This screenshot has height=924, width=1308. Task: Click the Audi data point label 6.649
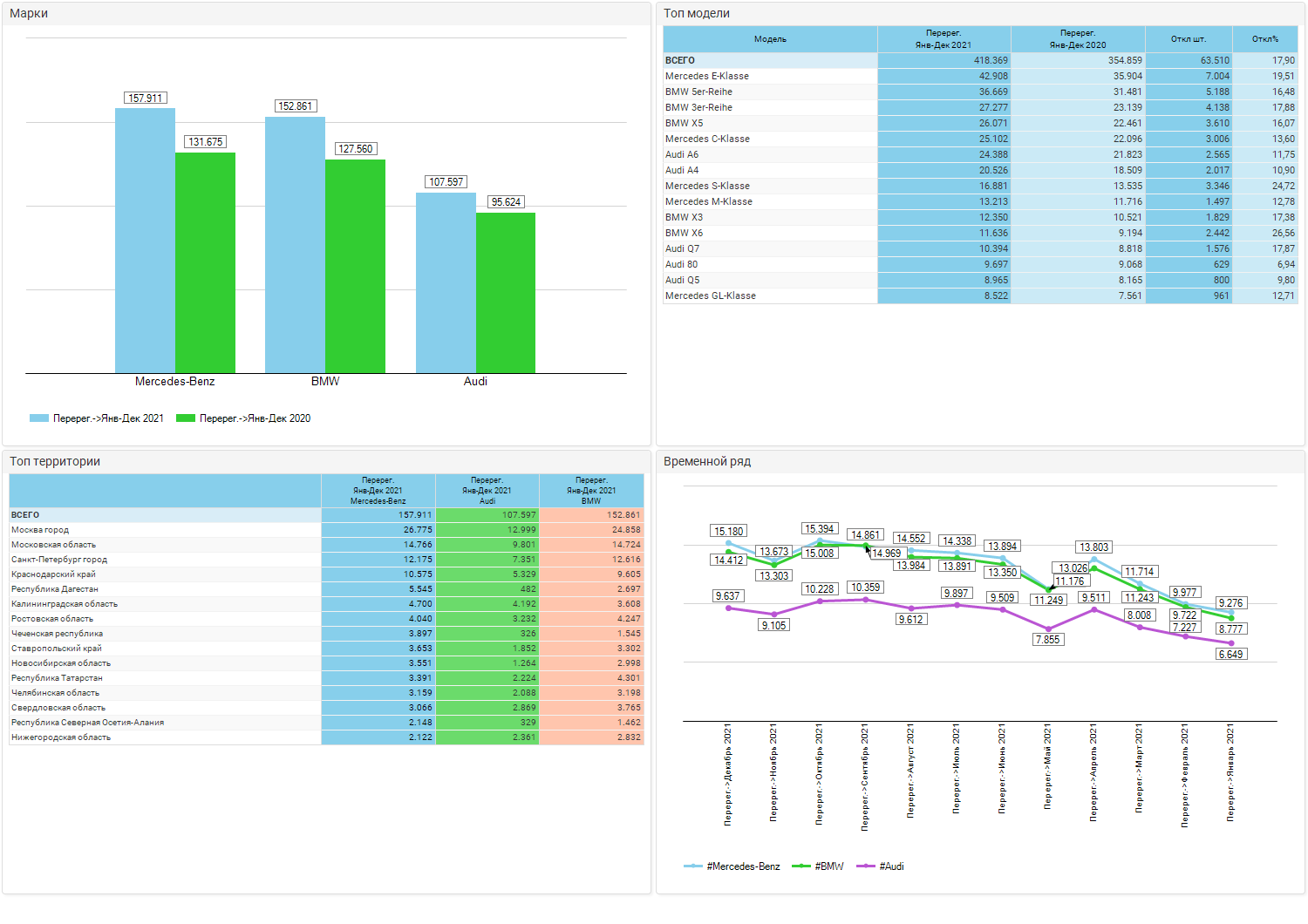coord(1231,655)
